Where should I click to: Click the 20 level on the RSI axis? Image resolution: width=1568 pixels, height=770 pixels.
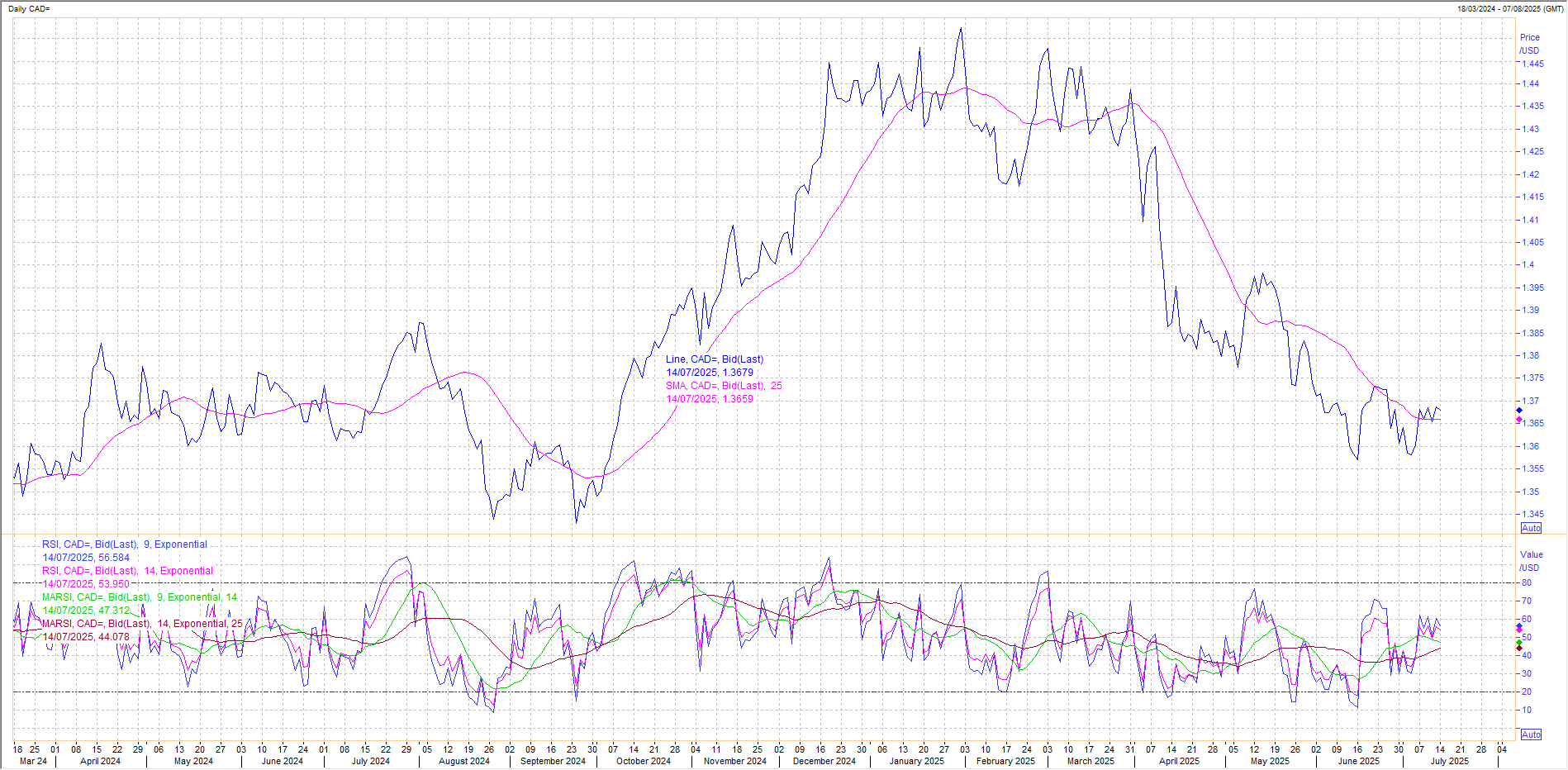tap(1527, 692)
